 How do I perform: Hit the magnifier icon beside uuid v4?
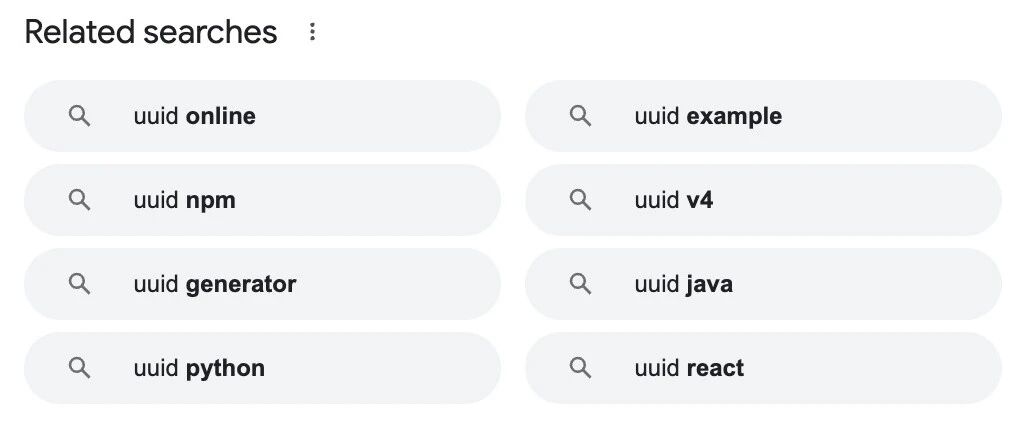580,200
